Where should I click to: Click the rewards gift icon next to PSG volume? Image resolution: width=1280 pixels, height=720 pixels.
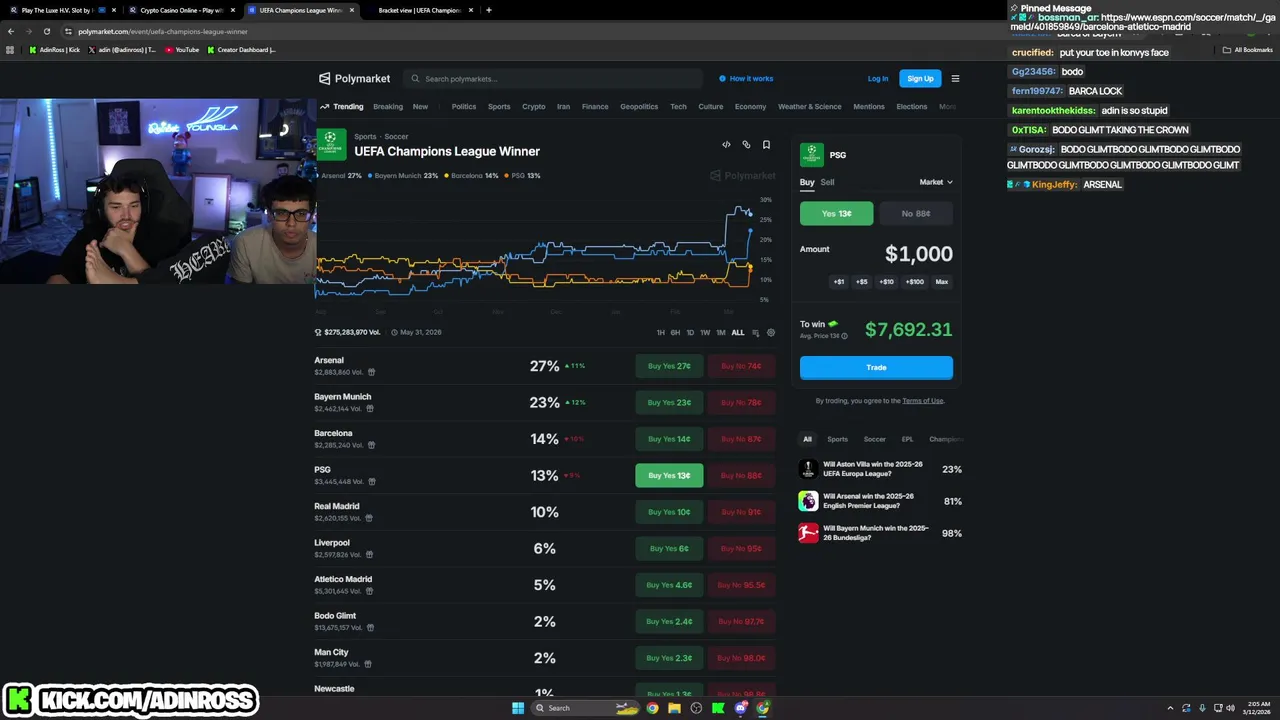click(371, 482)
